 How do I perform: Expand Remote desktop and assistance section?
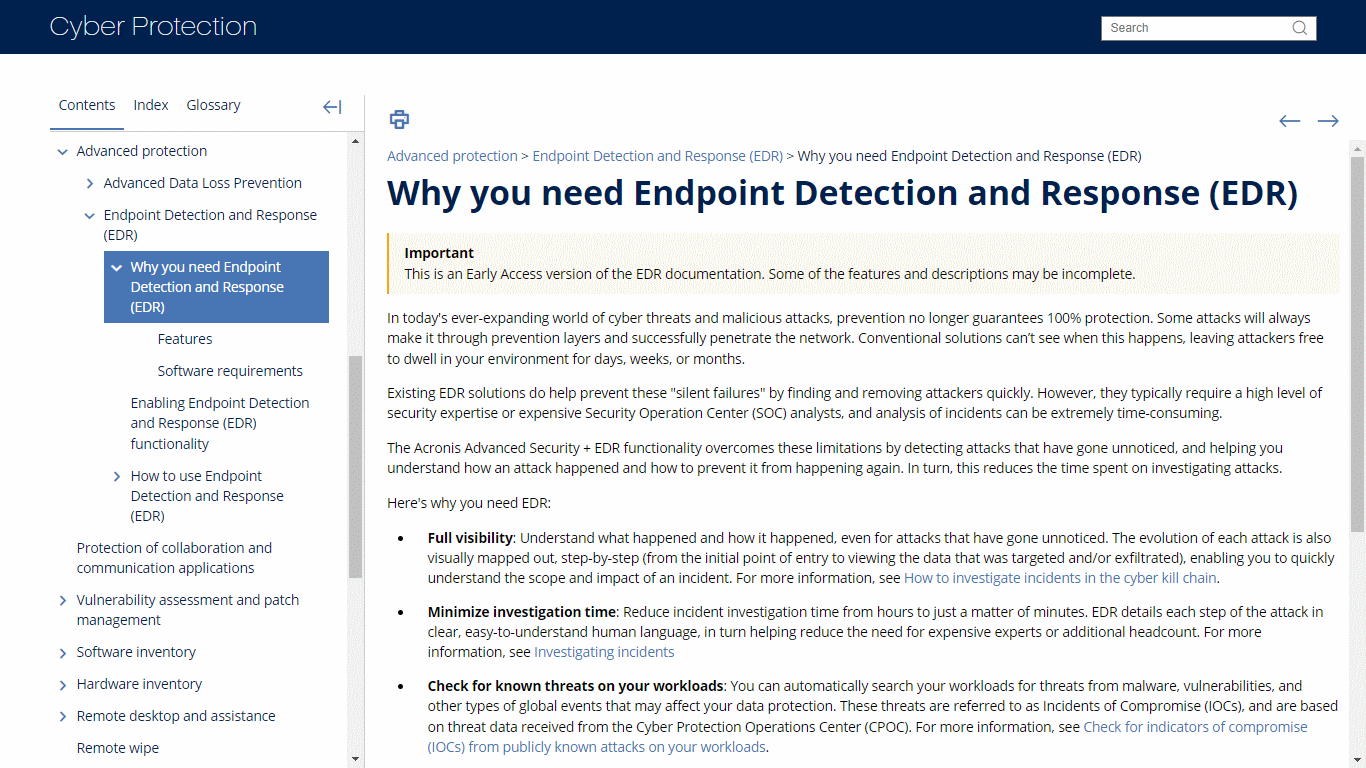[63, 717]
